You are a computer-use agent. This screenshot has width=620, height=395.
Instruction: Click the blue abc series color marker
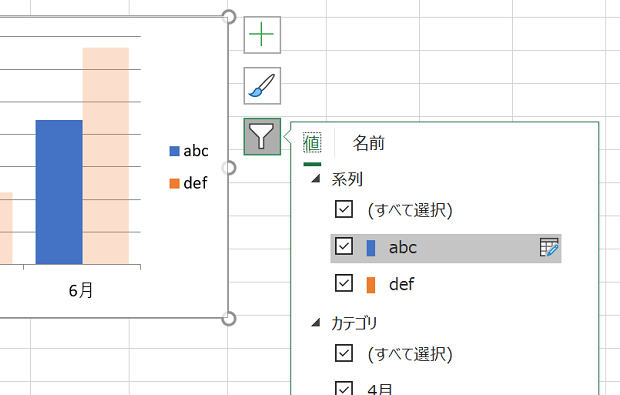click(x=371, y=248)
